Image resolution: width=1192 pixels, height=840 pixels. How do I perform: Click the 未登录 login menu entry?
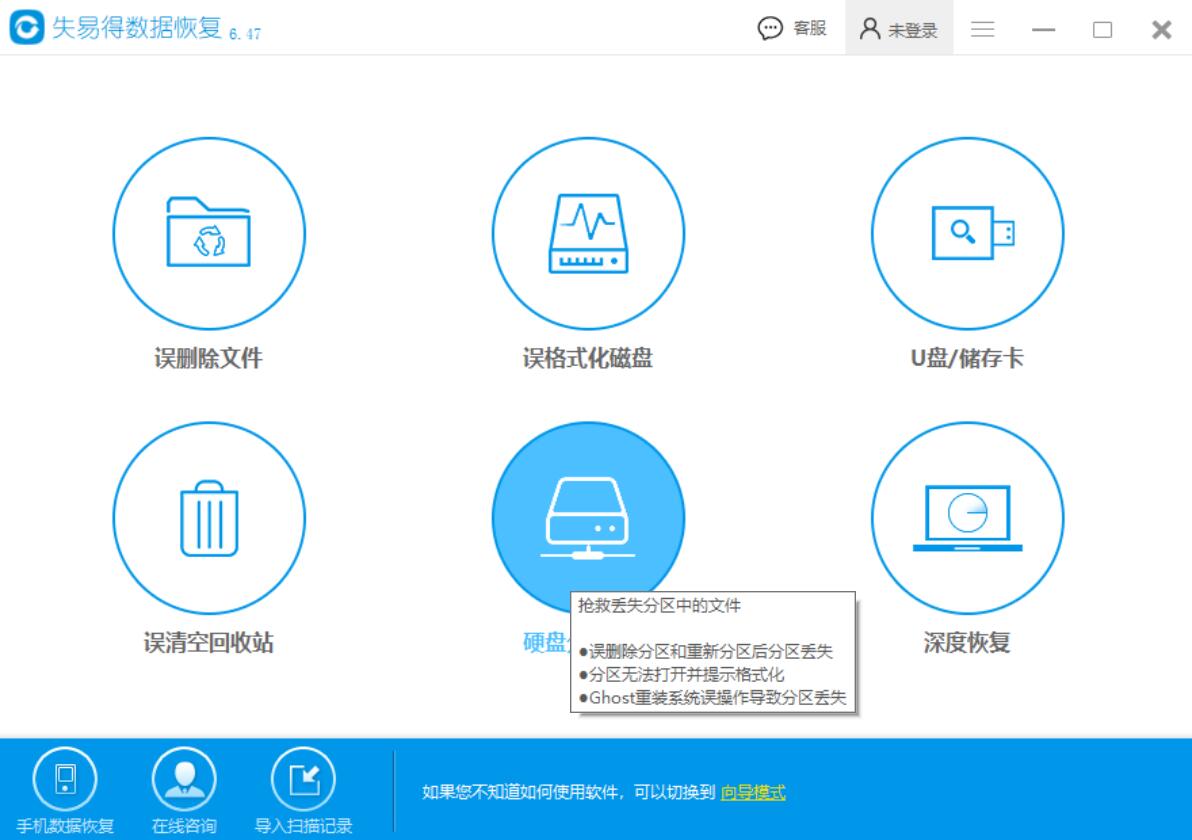pos(912,30)
